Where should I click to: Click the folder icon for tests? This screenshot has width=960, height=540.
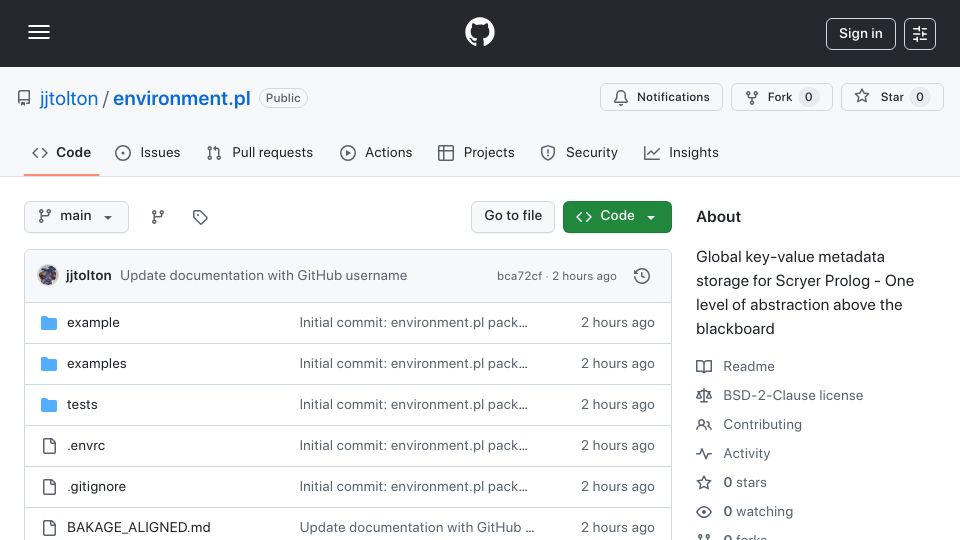click(x=49, y=405)
